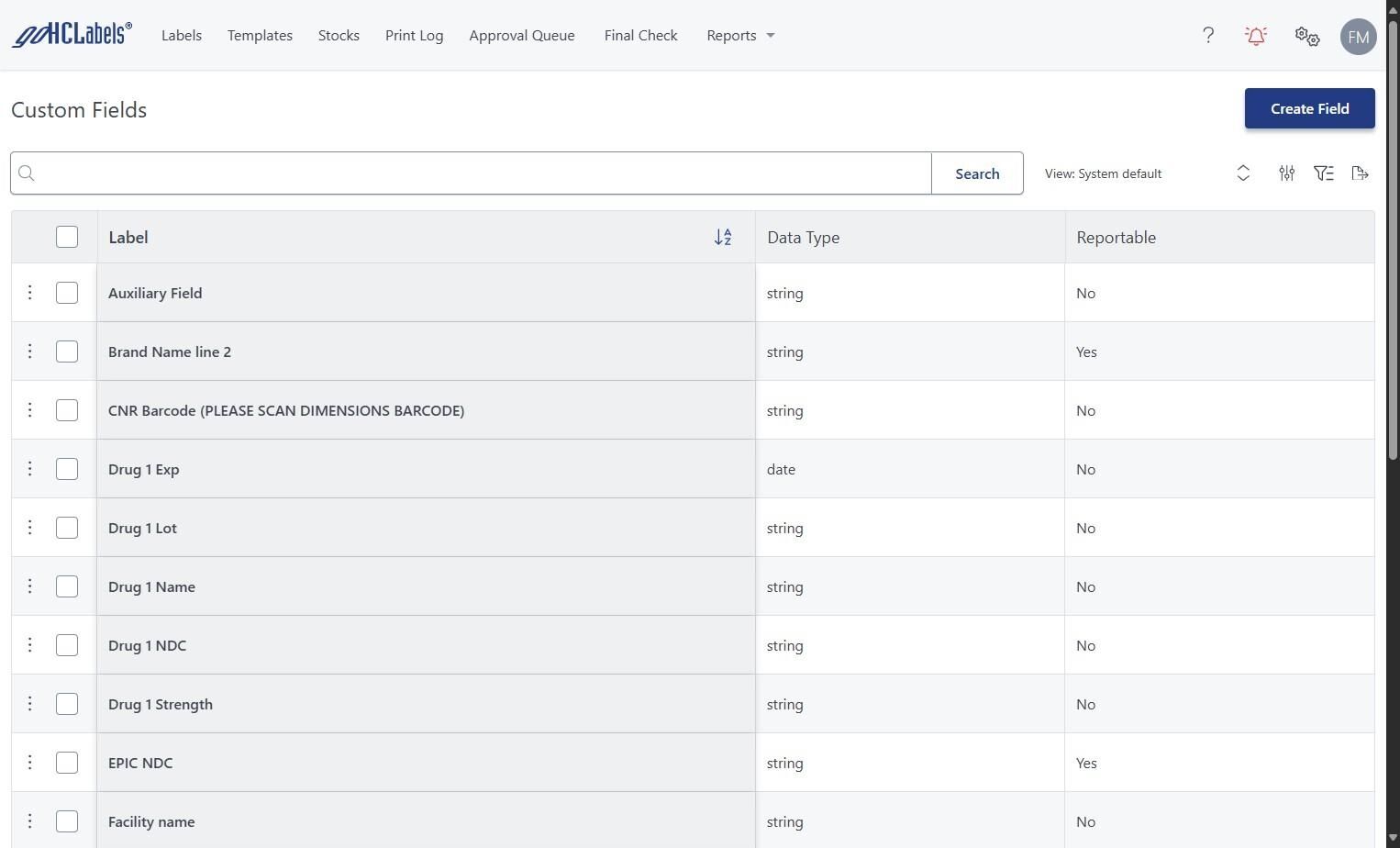The image size is (1400, 848).
Task: Click the export icon
Action: pyautogui.click(x=1360, y=173)
